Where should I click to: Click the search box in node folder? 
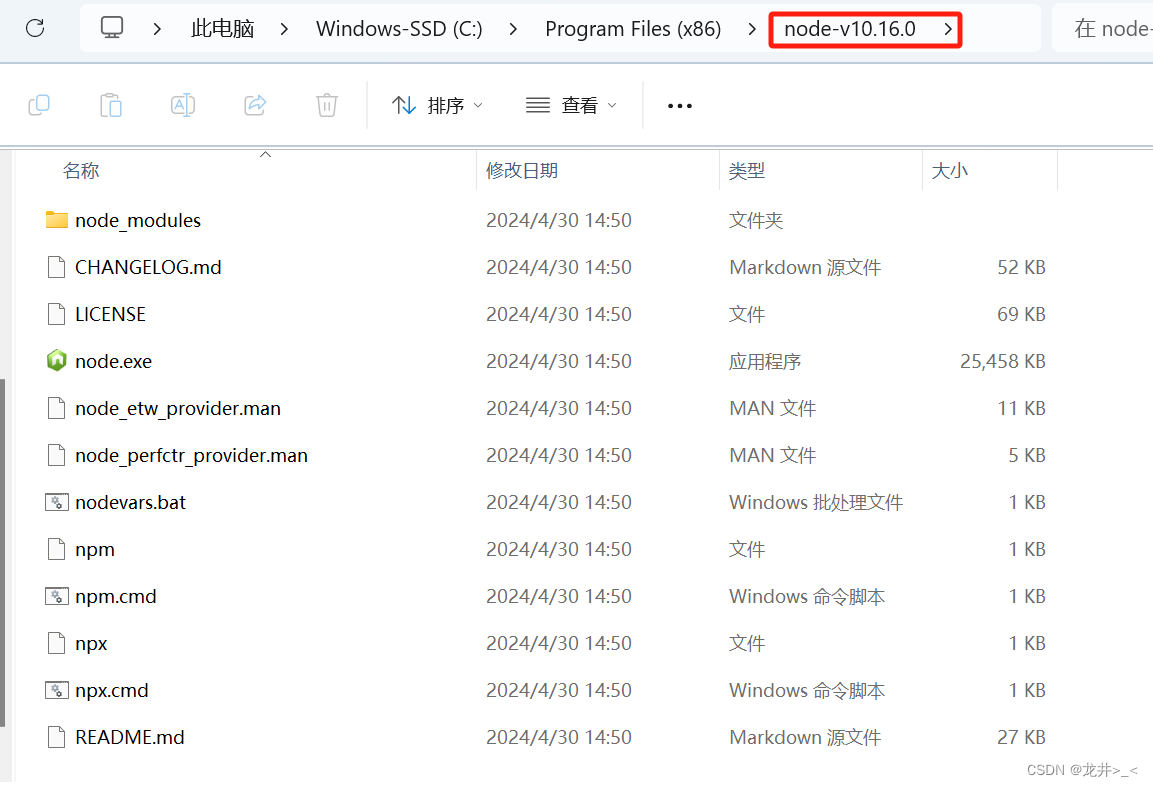(x=1102, y=29)
